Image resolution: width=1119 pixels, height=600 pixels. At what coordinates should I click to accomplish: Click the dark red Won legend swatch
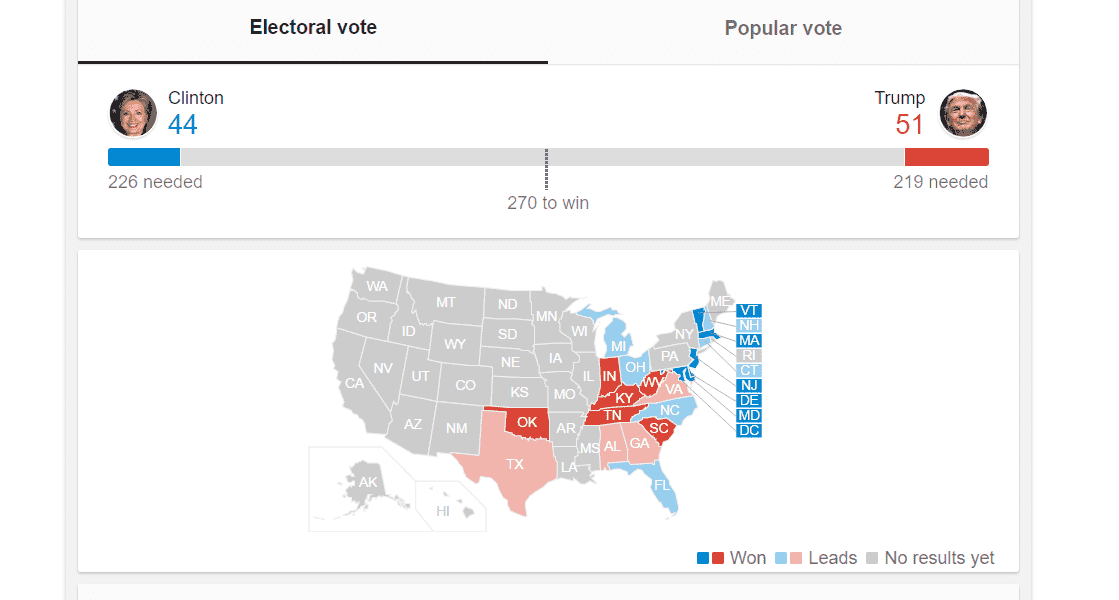(718, 558)
